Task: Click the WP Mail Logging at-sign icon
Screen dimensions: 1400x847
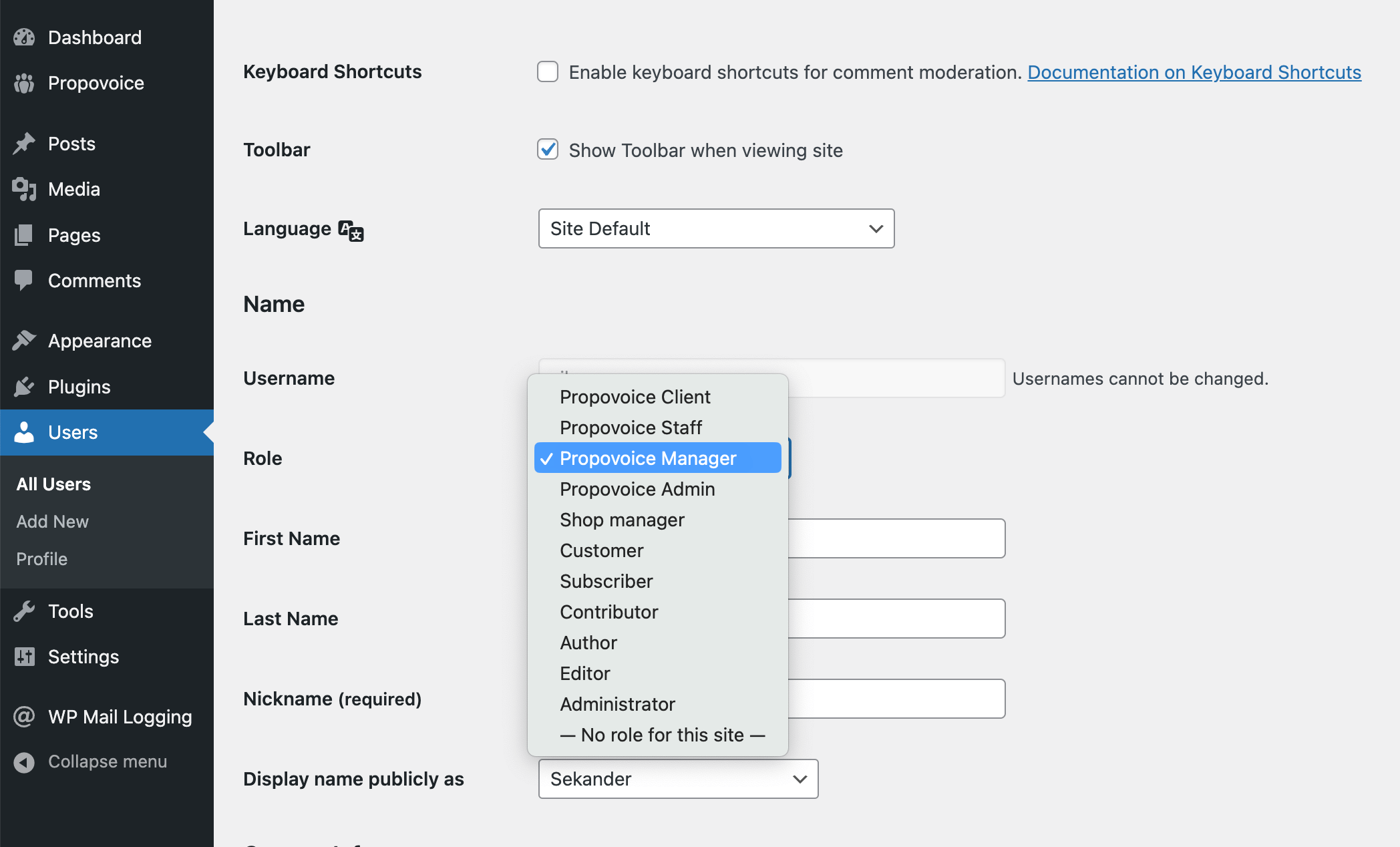Action: coord(24,717)
